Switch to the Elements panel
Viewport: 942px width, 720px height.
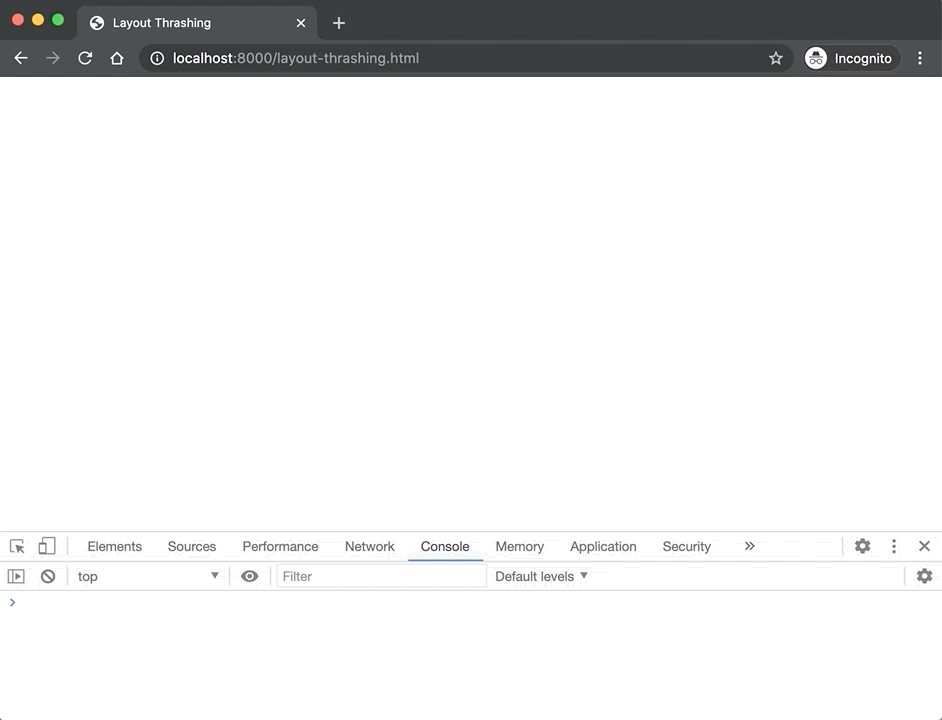[x=115, y=546]
